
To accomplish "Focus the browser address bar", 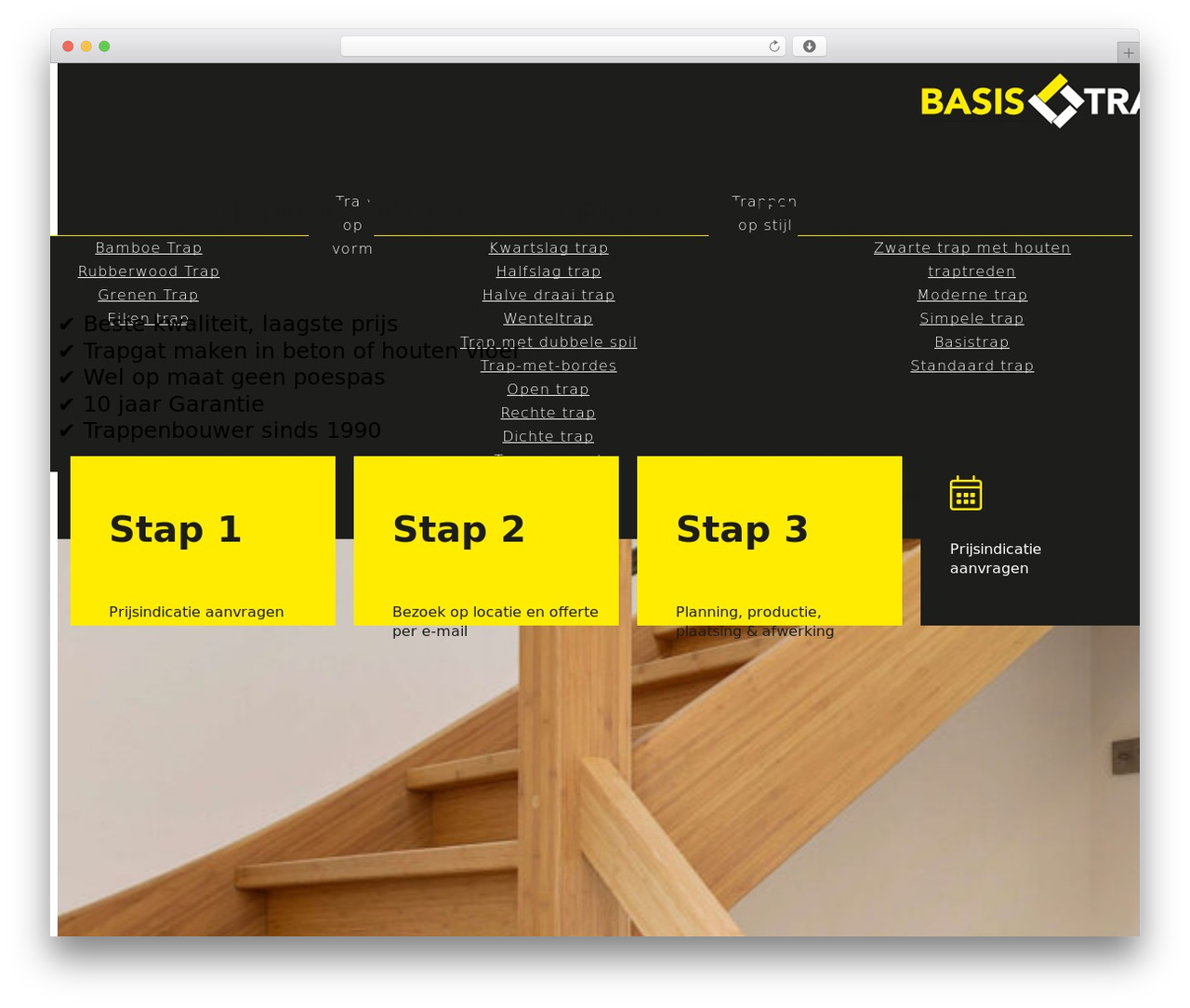I will click(562, 46).
